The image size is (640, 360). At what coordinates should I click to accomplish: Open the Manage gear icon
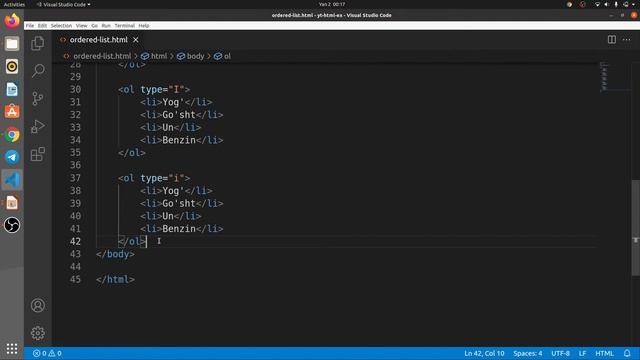coord(38,333)
